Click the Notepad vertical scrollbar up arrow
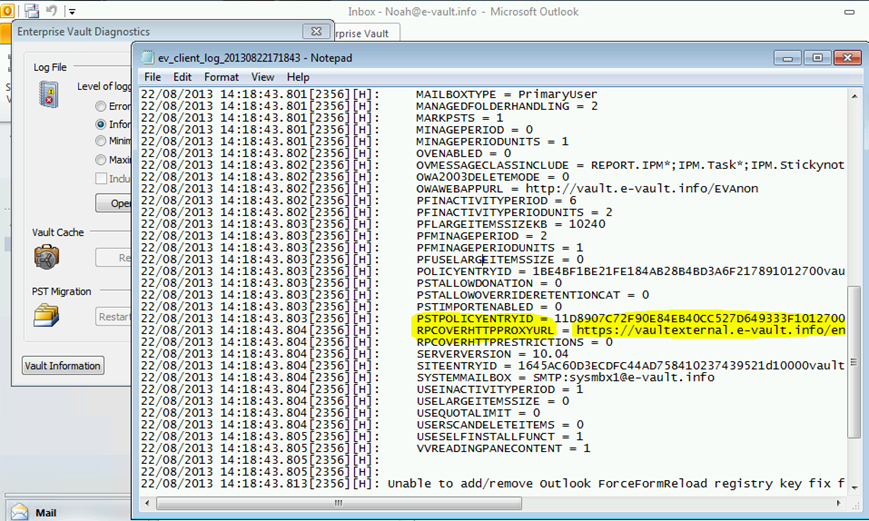 click(x=854, y=96)
